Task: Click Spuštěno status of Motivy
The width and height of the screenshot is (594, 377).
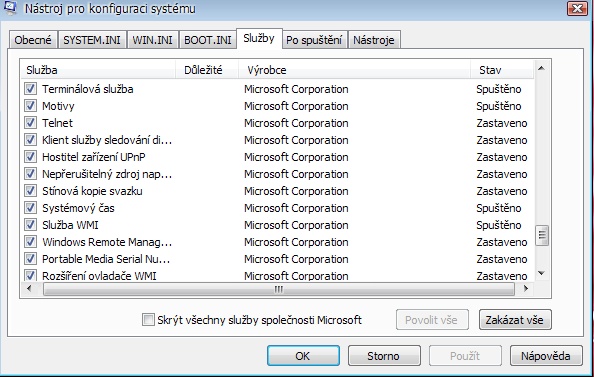Action: coord(499,106)
